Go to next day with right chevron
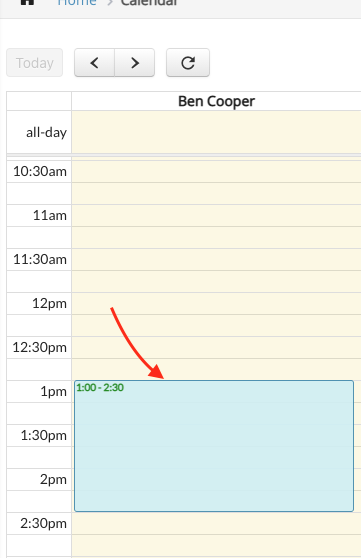 (135, 63)
